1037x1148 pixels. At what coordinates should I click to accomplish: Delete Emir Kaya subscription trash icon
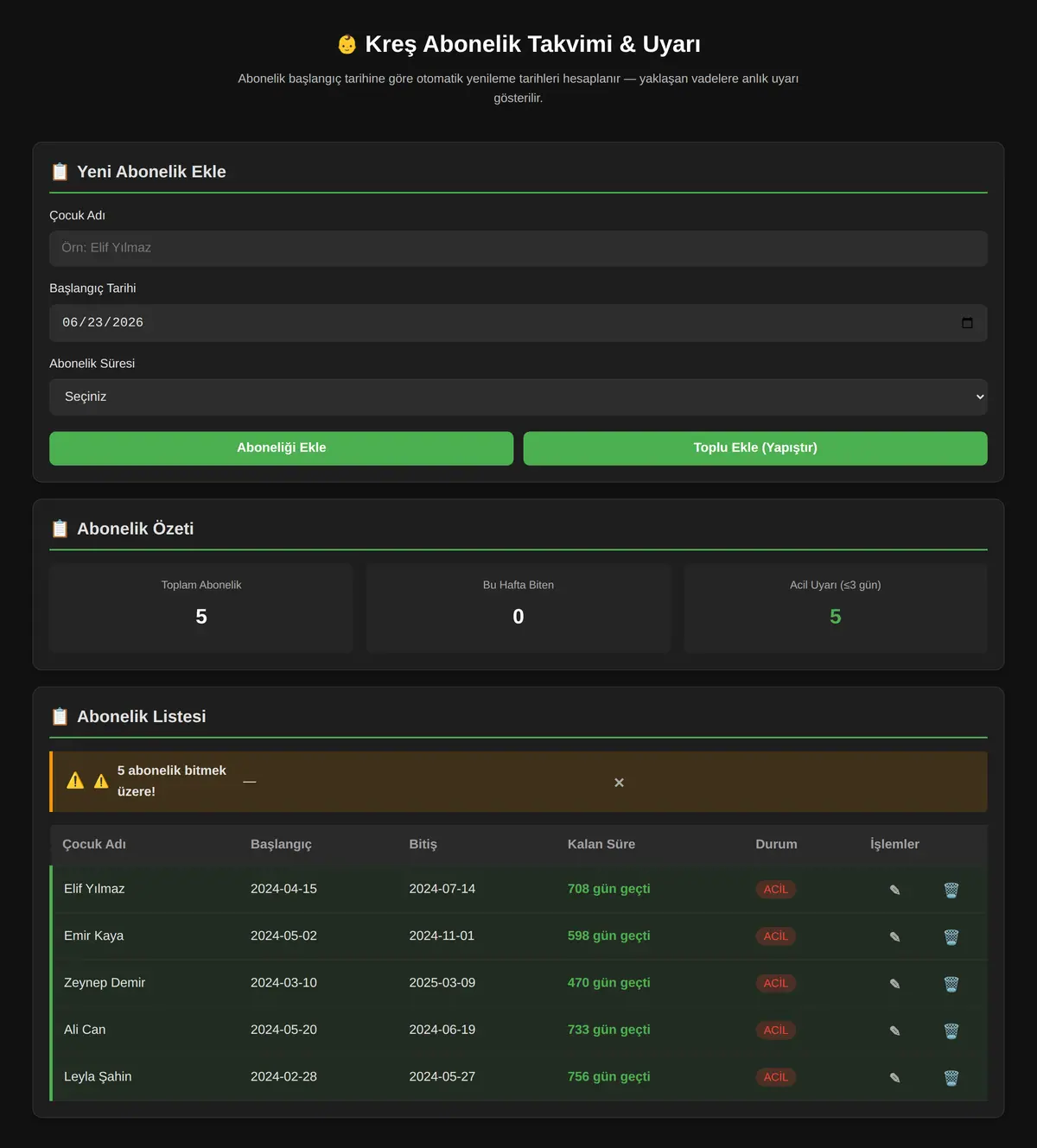pyautogui.click(x=951, y=936)
